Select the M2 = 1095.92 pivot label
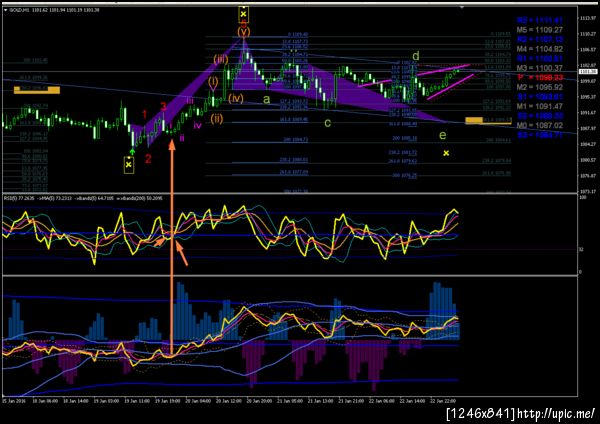This screenshot has width=600, height=424. click(540, 87)
